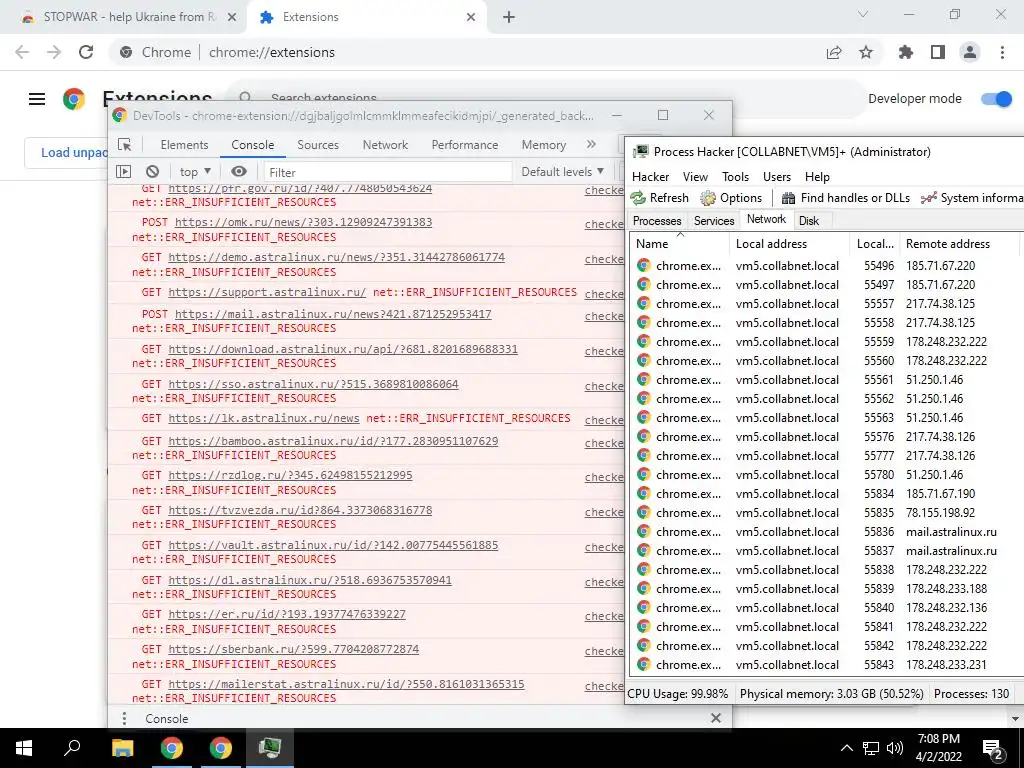Screen dimensions: 1024x768
Task: Open drawer three-dot menu beside Console
Action: (x=124, y=718)
